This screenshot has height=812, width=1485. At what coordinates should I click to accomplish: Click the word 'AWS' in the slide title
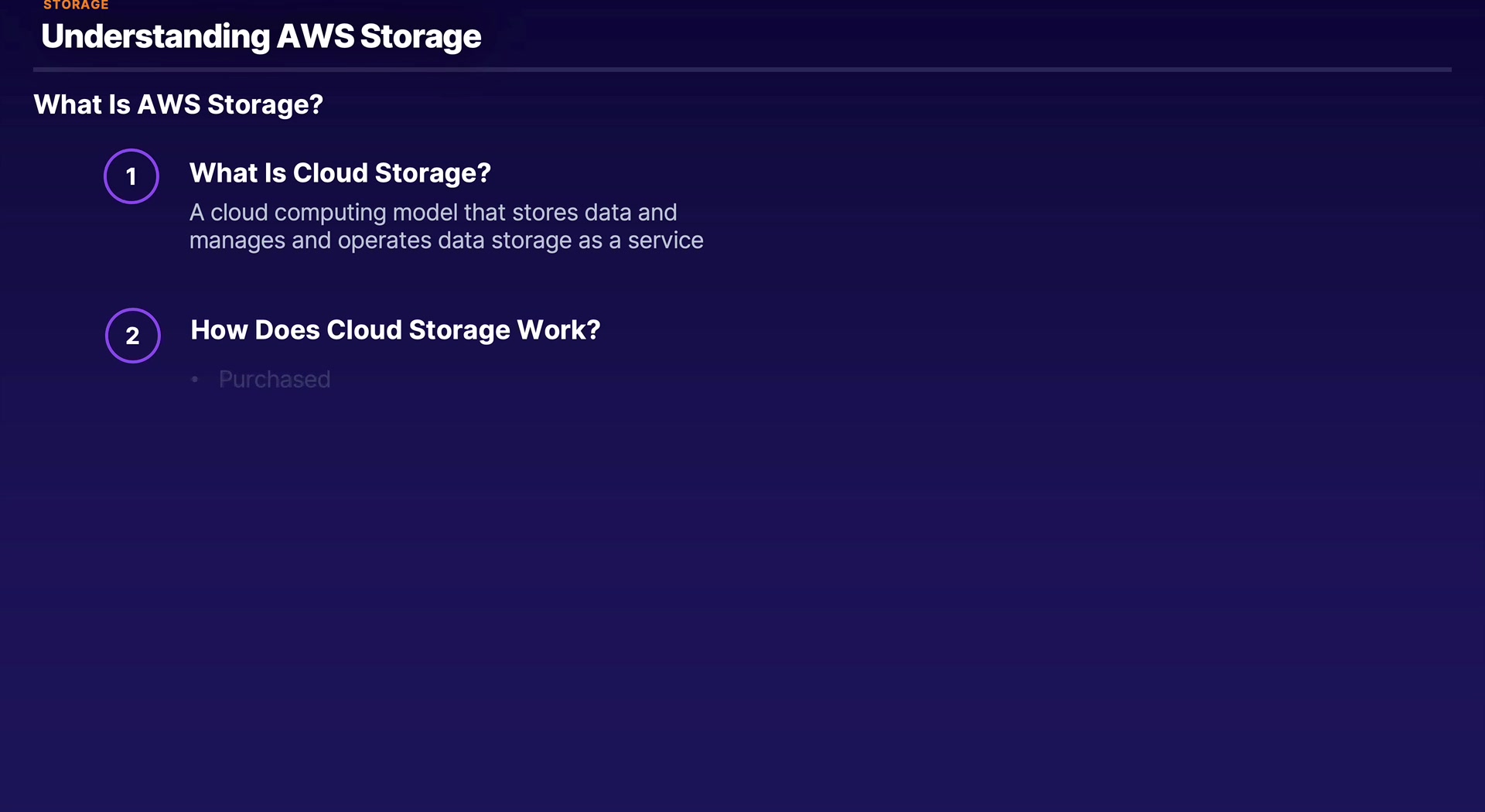(x=316, y=36)
